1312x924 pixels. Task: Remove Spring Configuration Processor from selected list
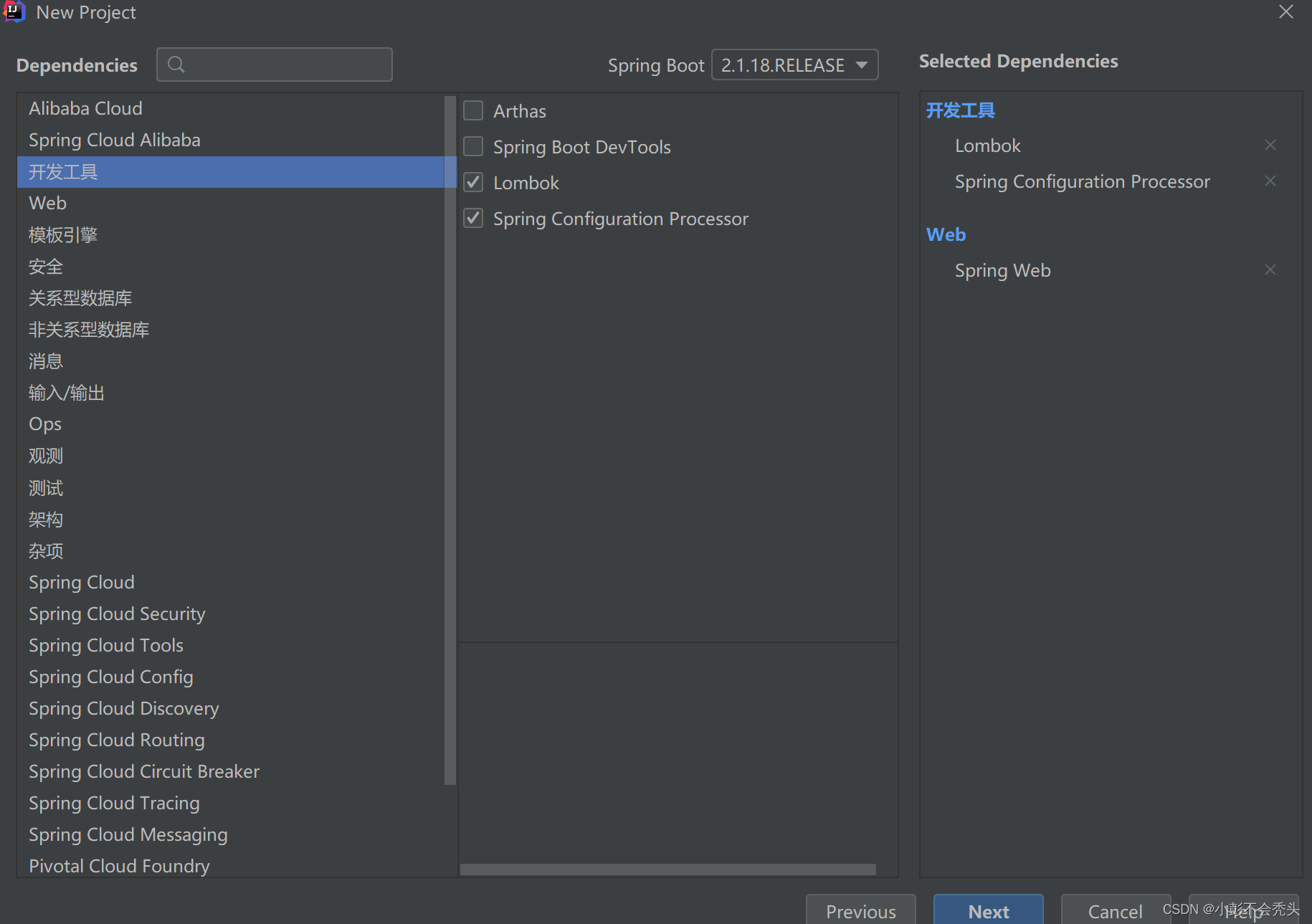pyautogui.click(x=1270, y=181)
